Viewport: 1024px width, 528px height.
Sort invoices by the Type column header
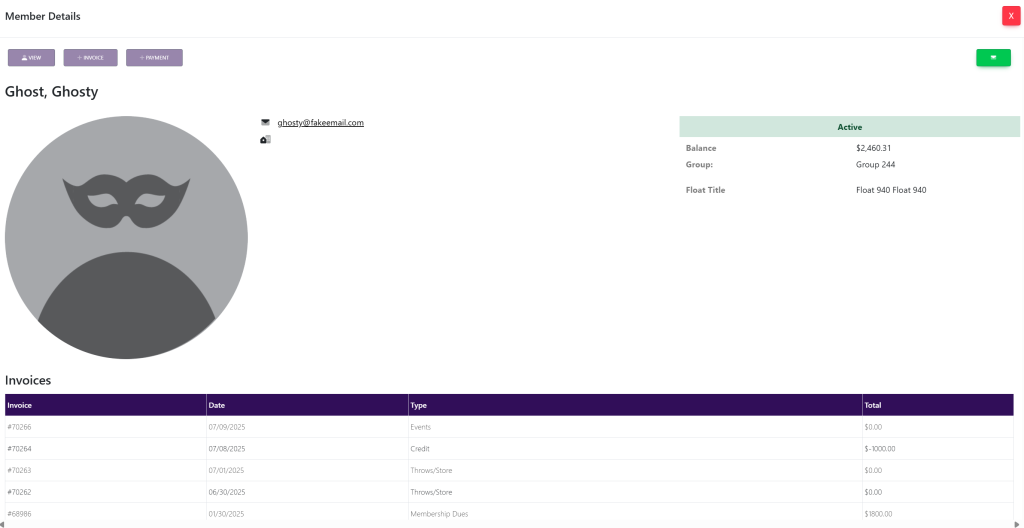point(419,405)
